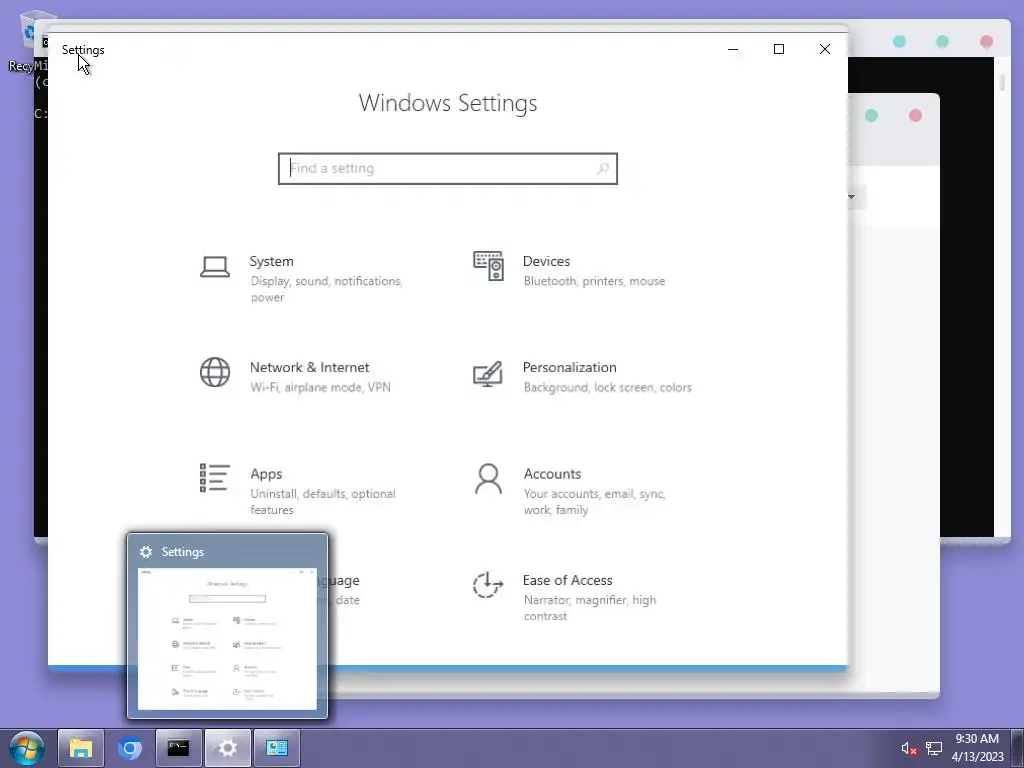Click the Start orb on the taskbar
The width and height of the screenshot is (1024, 768).
[27, 748]
